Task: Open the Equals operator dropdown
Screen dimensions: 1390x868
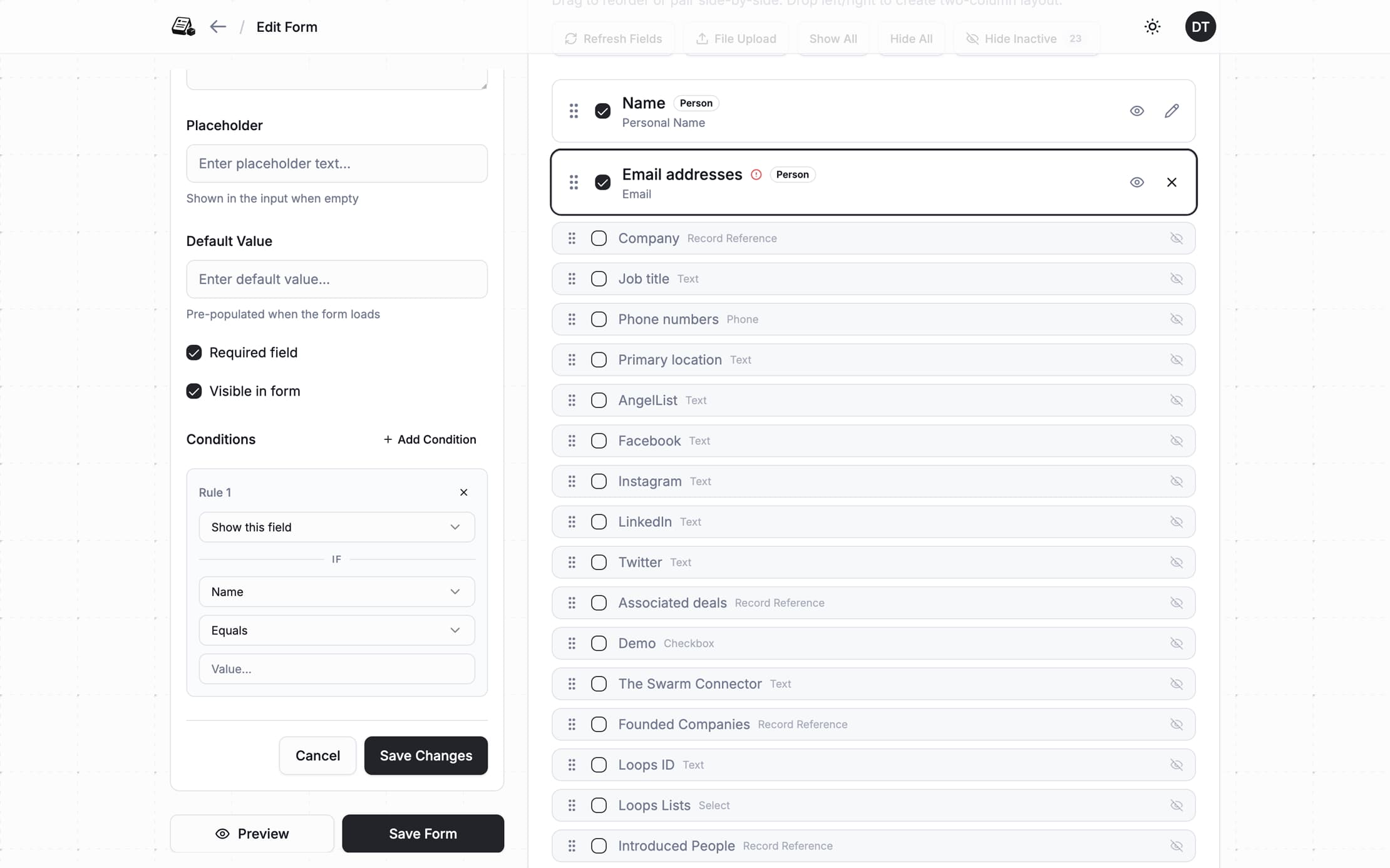Action: tap(336, 630)
